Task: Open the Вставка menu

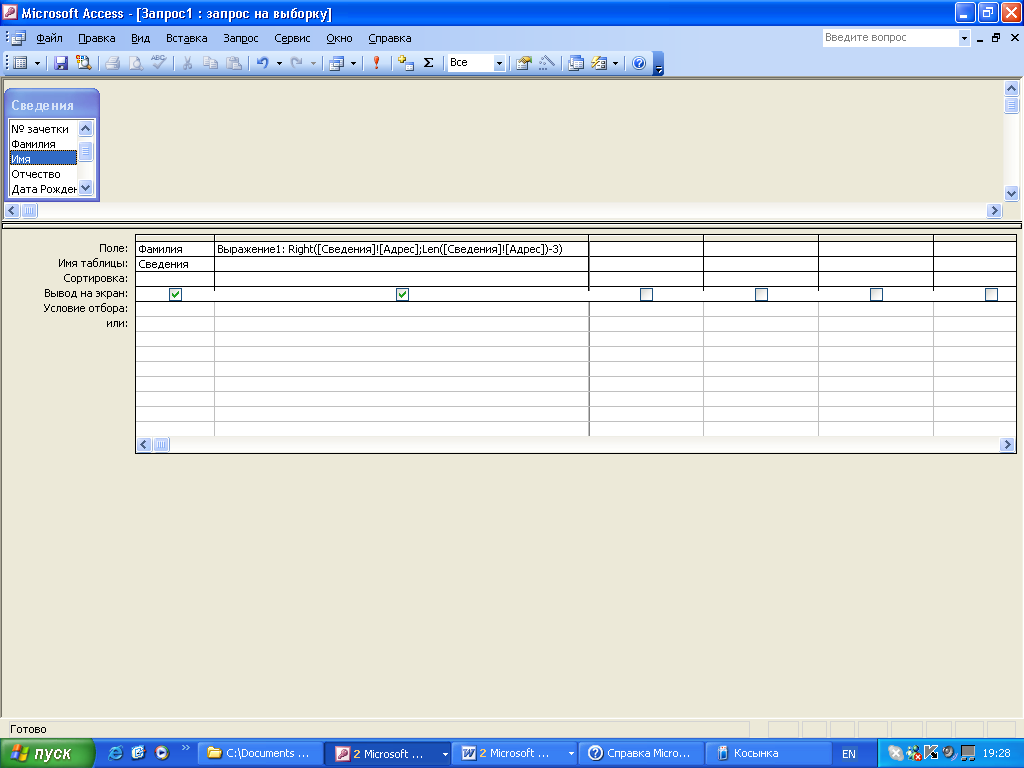Action: tap(186, 38)
